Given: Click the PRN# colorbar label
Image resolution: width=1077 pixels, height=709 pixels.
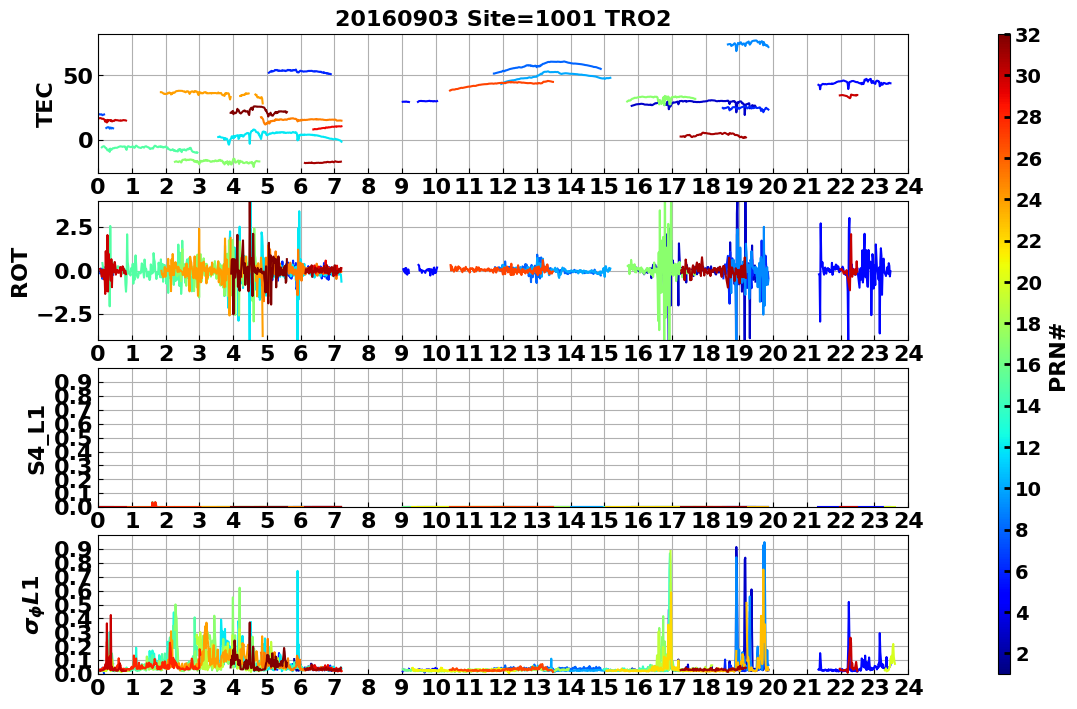Looking at the screenshot, I should [1058, 356].
